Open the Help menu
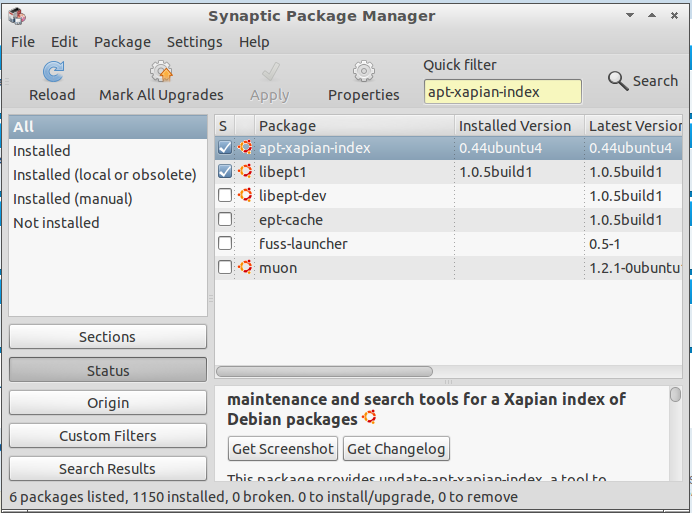 point(254,42)
